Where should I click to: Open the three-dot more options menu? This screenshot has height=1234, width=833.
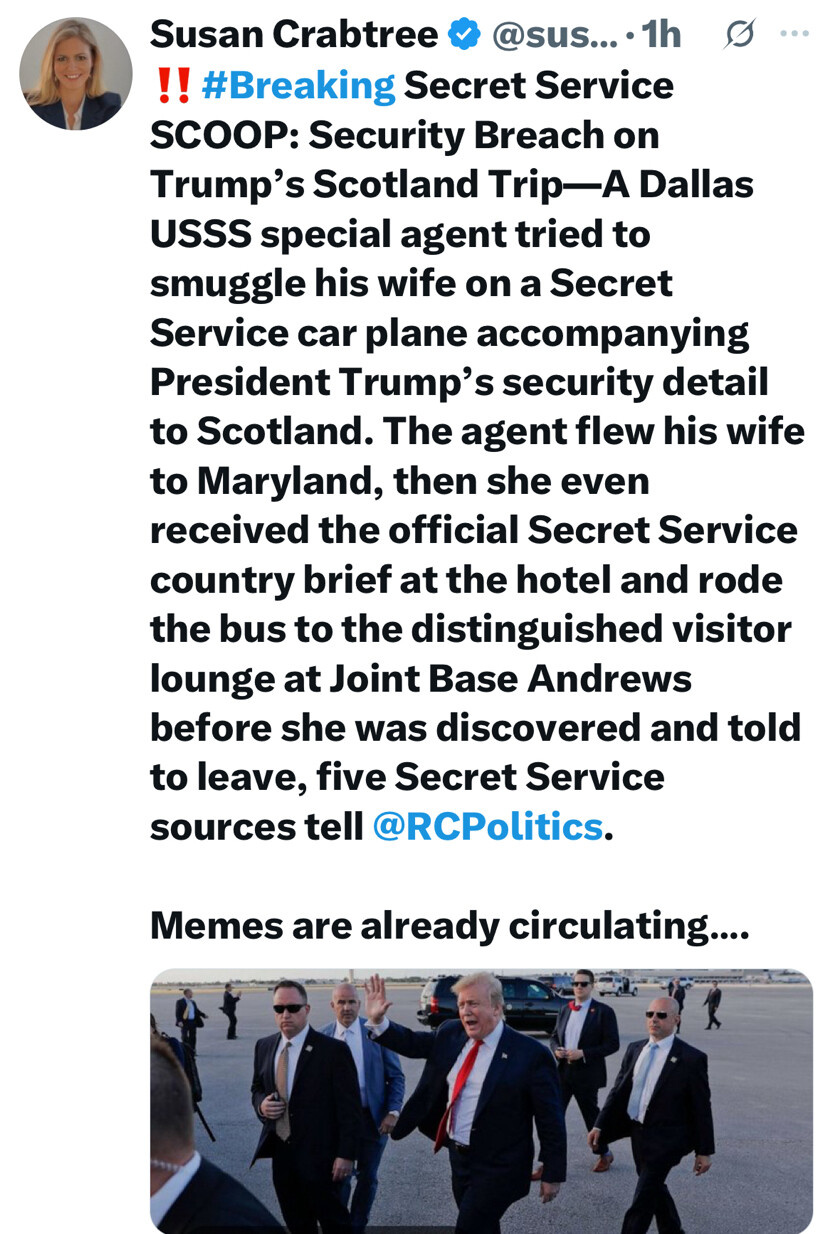tap(794, 34)
